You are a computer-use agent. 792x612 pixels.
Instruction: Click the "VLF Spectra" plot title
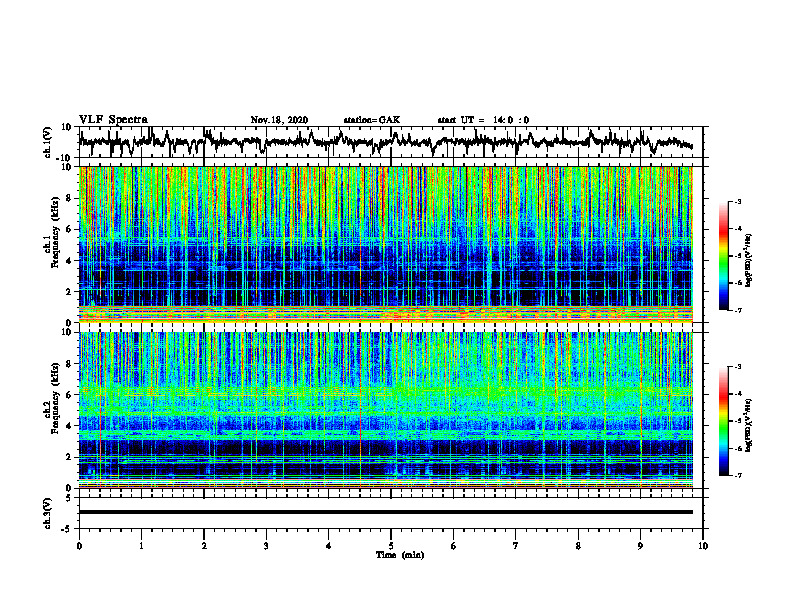pyautogui.click(x=113, y=119)
